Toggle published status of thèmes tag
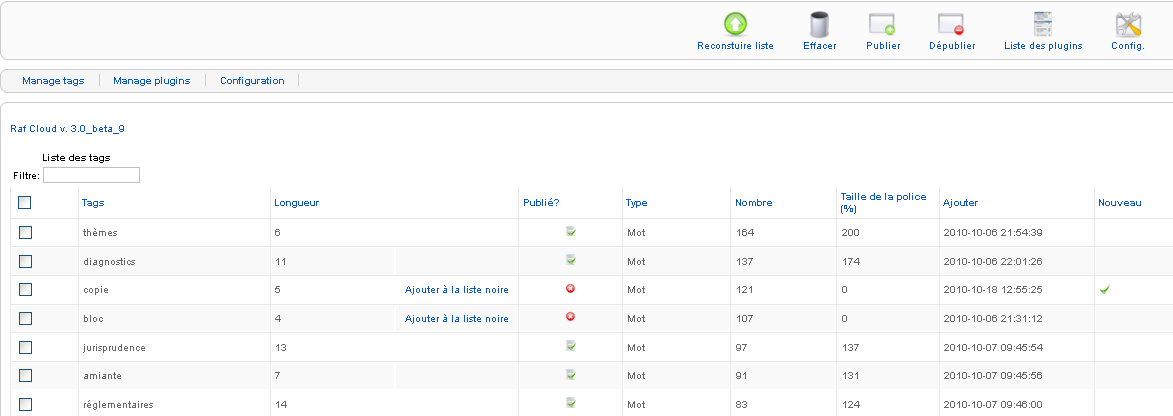The height and width of the screenshot is (416, 1173). (571, 232)
